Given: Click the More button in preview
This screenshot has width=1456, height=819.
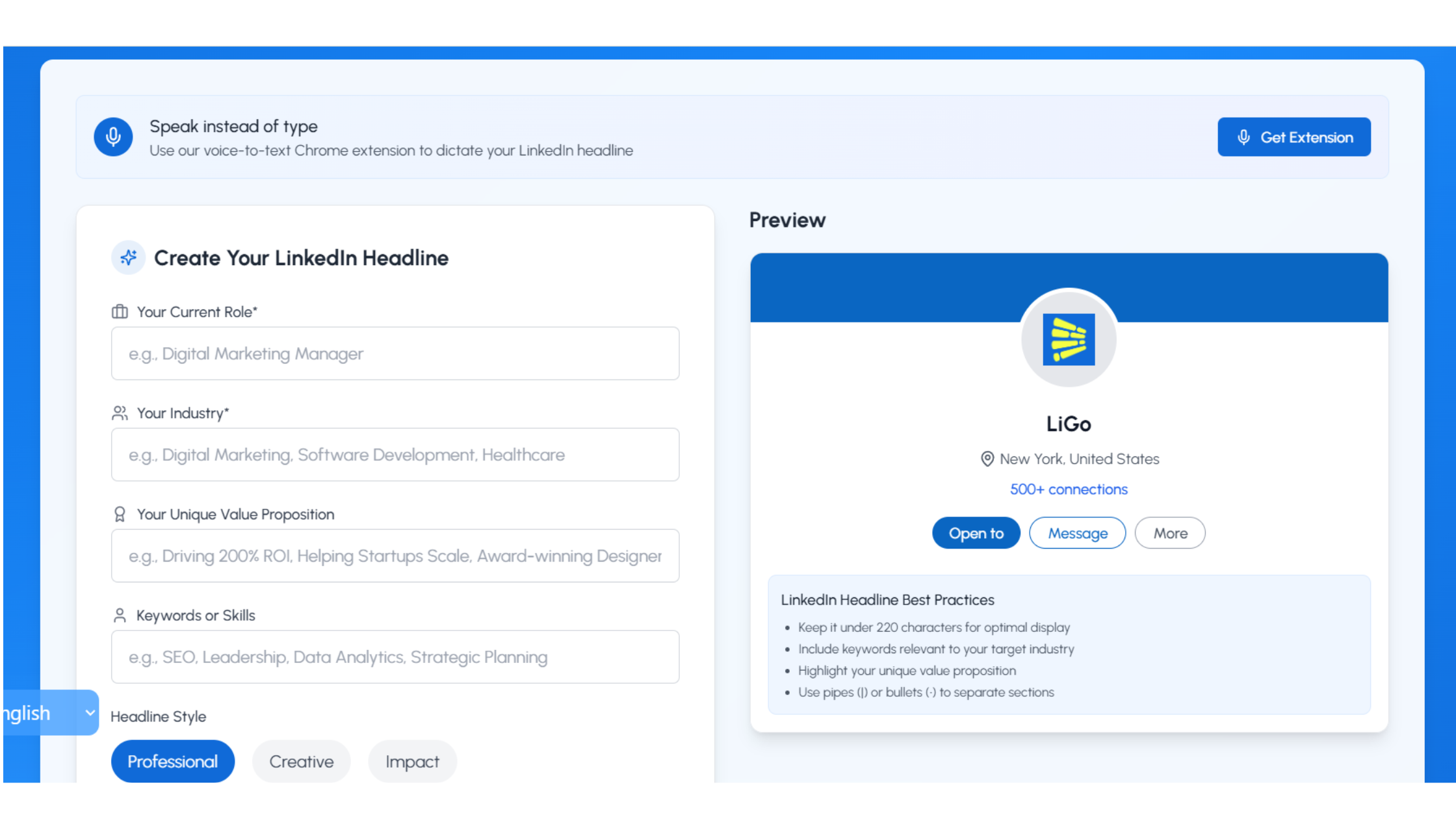Looking at the screenshot, I should click(1169, 533).
